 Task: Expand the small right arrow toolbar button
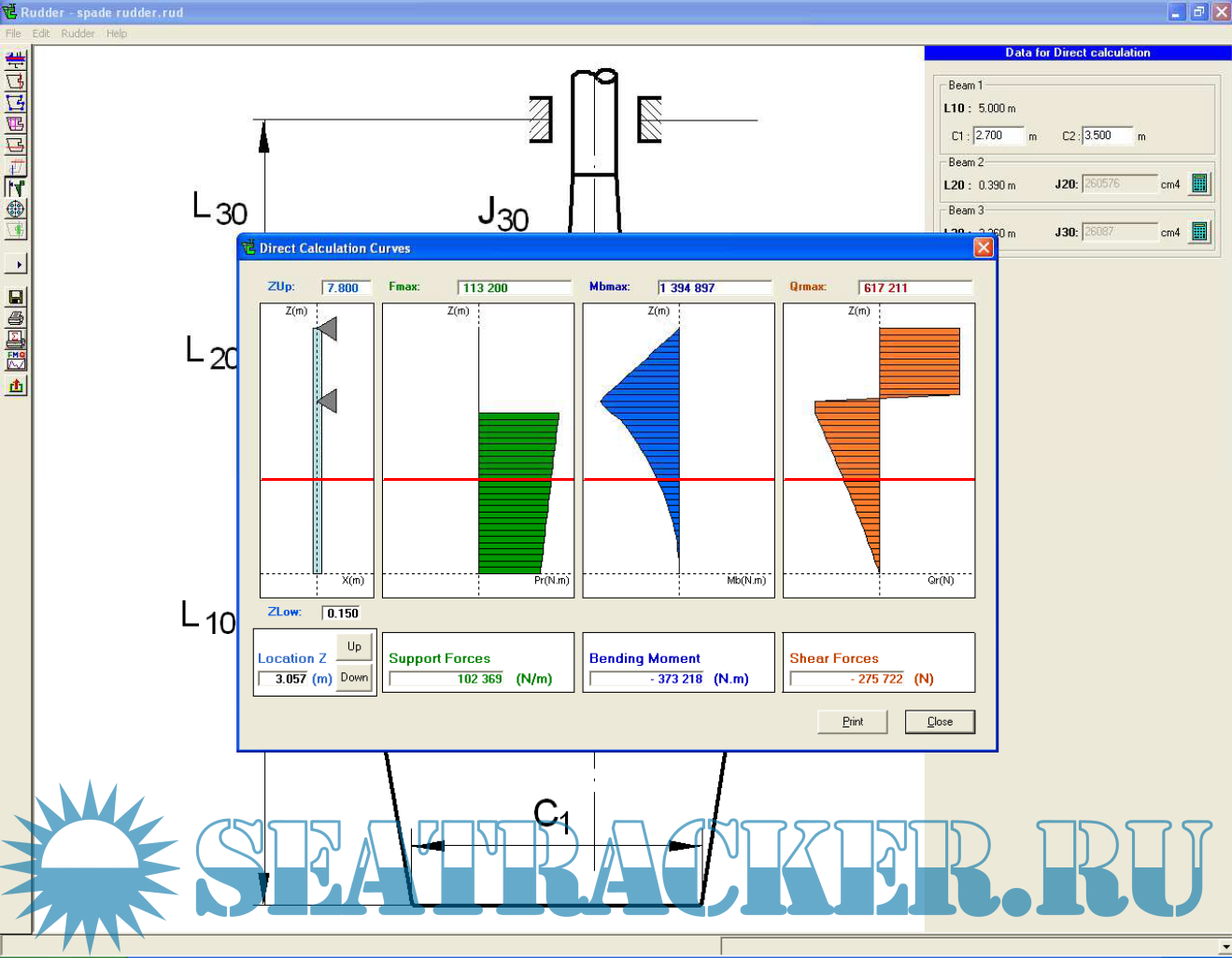(16, 264)
